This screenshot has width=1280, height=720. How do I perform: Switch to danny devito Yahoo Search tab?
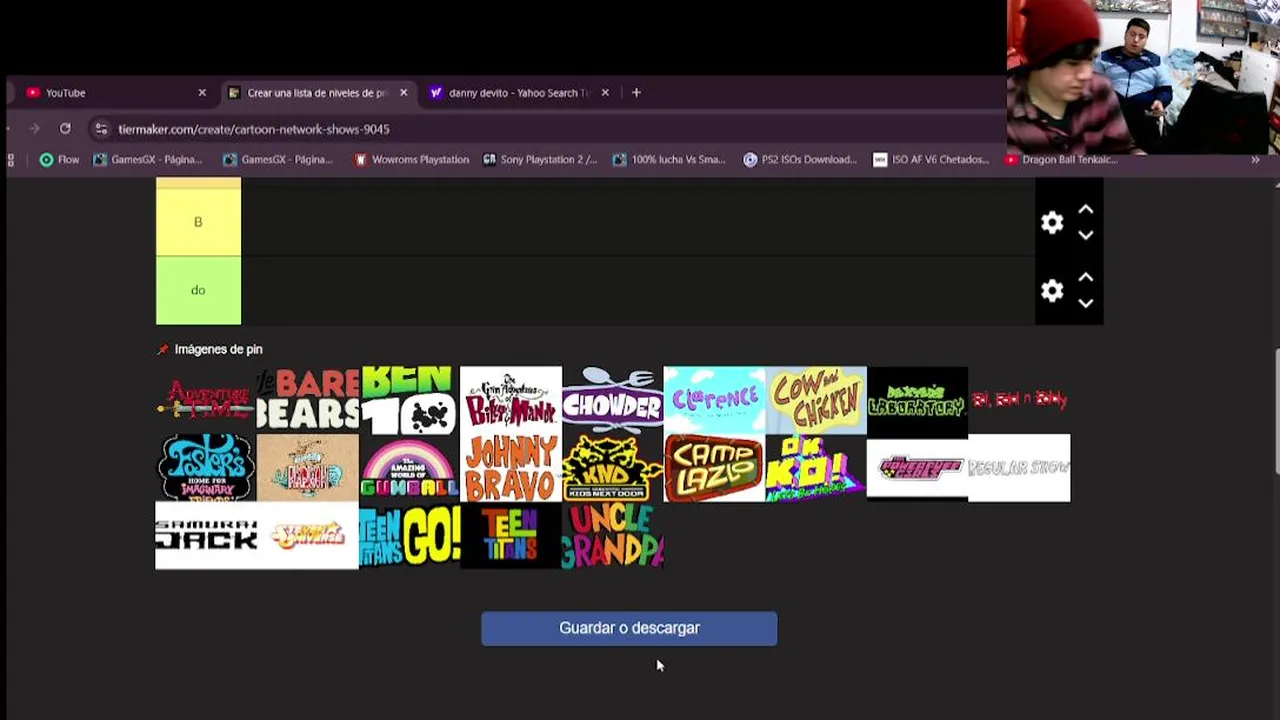(x=519, y=92)
